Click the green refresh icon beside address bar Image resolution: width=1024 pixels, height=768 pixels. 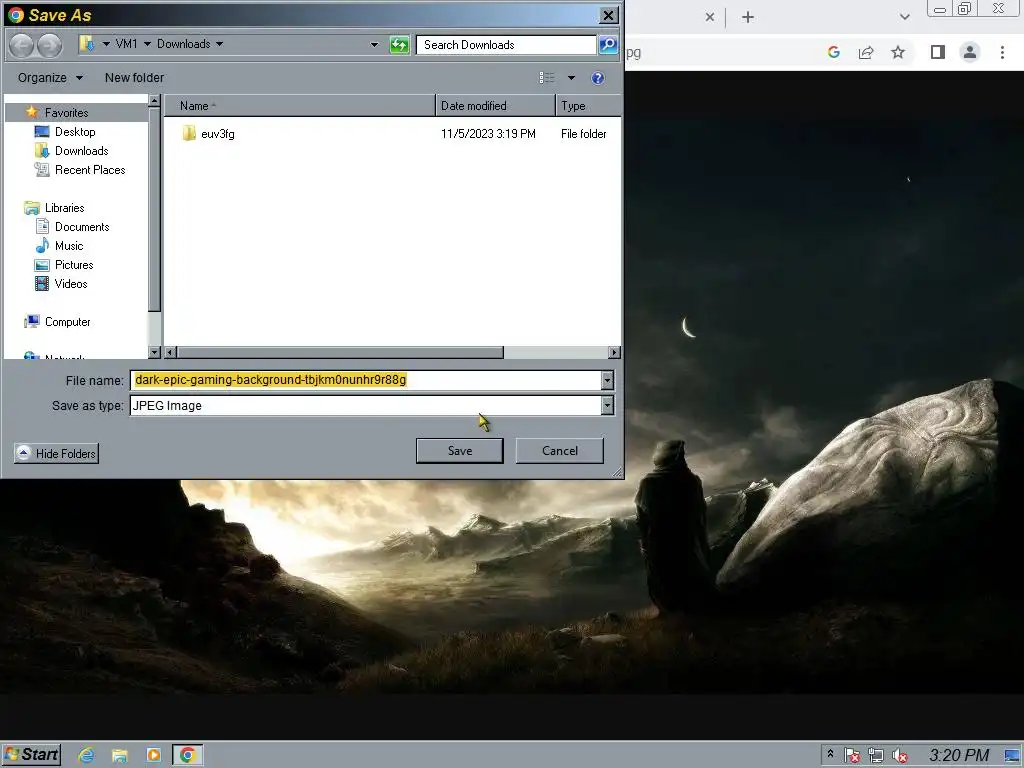[399, 44]
